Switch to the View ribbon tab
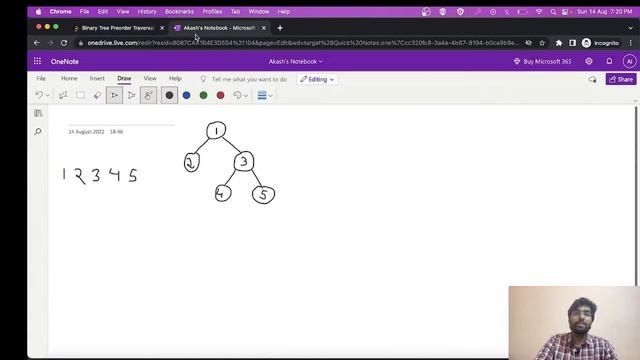The image size is (640, 360). pos(150,78)
